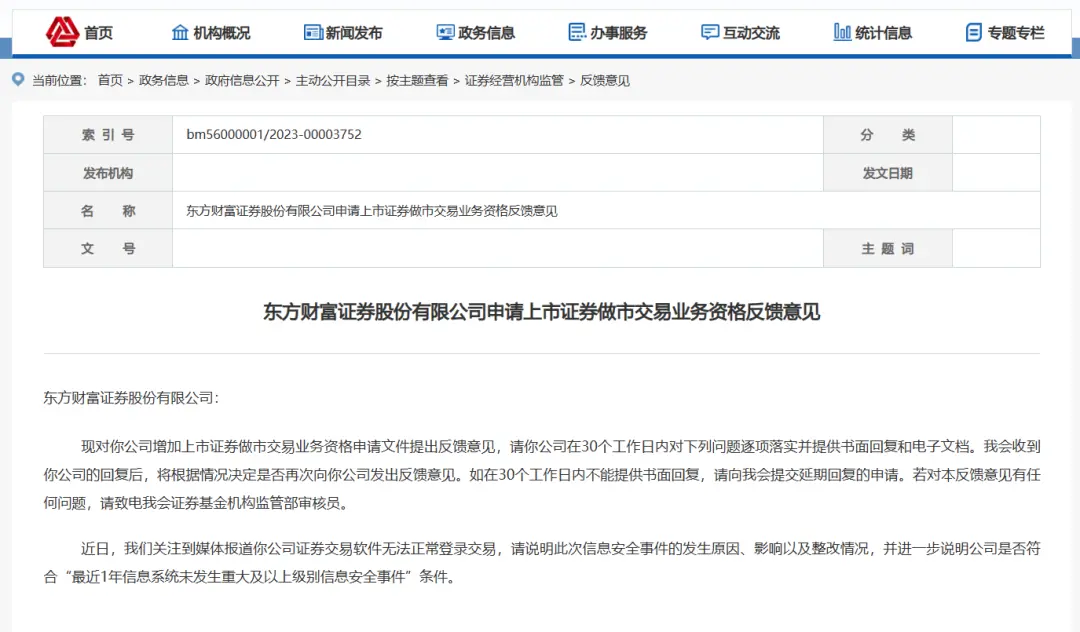1080x632 pixels.
Task: Open the 机构概况 menu item
Action: (x=222, y=32)
